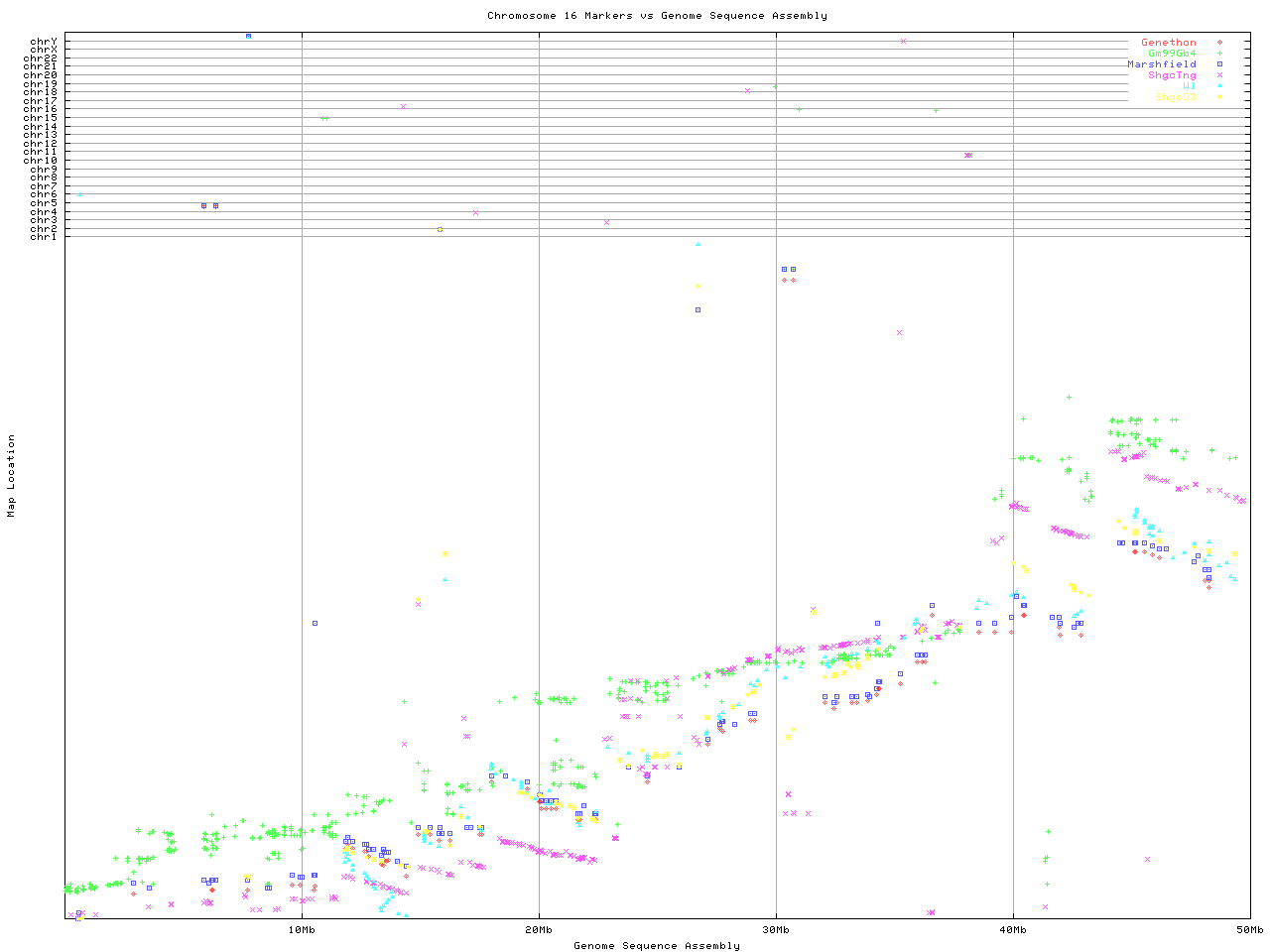This screenshot has height=952, width=1270.
Task: Click the chrY y-axis label
Action: coord(44,42)
